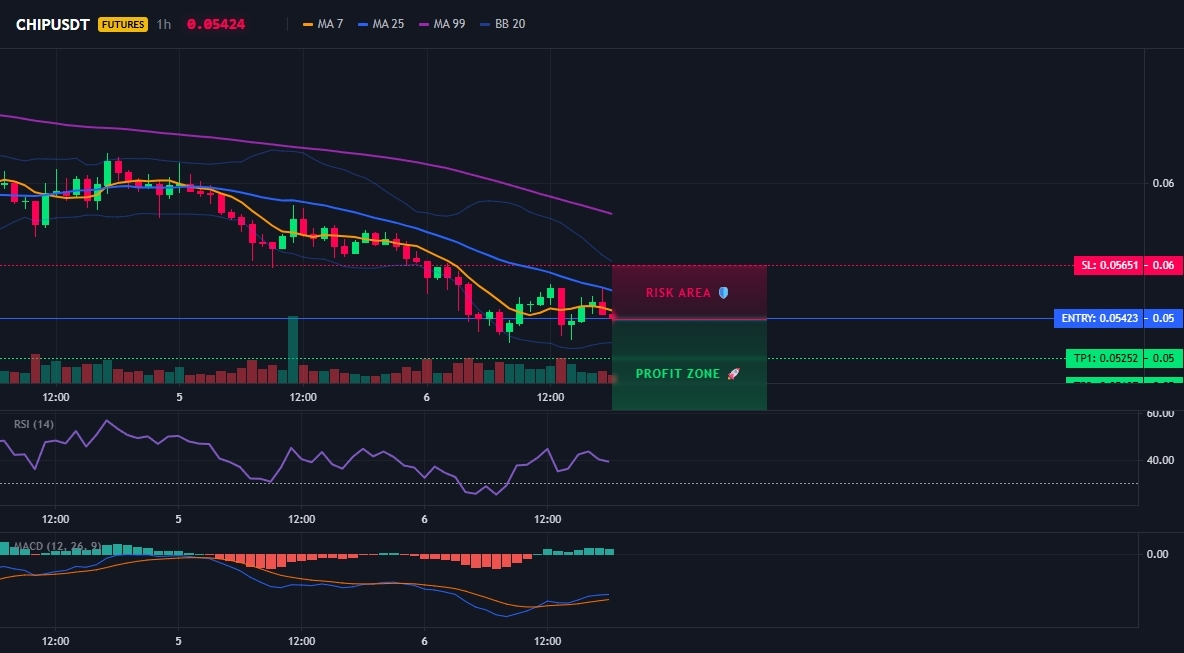Click the CHIPUSDT symbol name
1184x653 pixels.
coord(54,24)
